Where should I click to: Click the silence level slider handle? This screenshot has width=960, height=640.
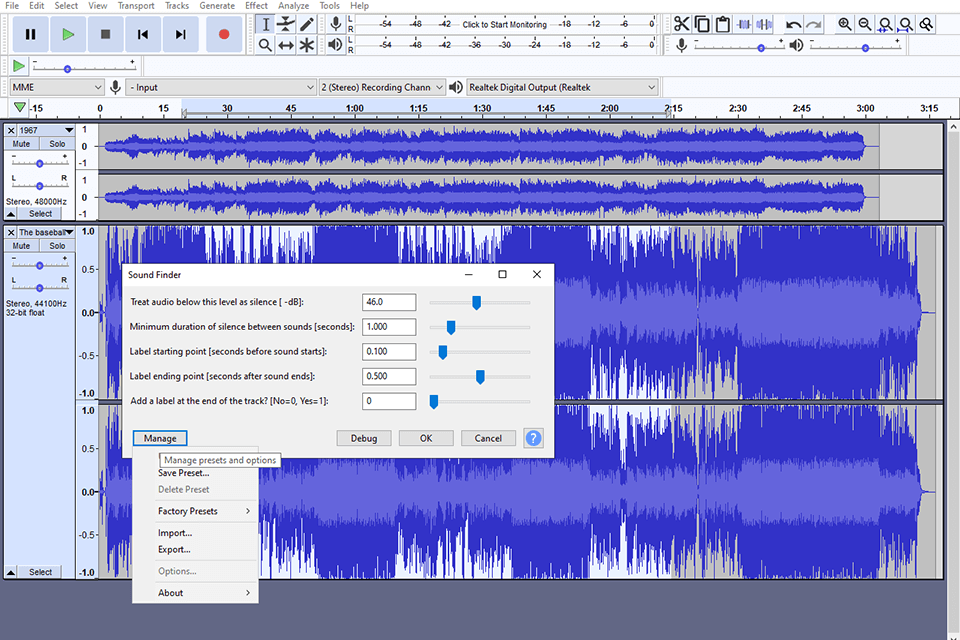(x=476, y=302)
